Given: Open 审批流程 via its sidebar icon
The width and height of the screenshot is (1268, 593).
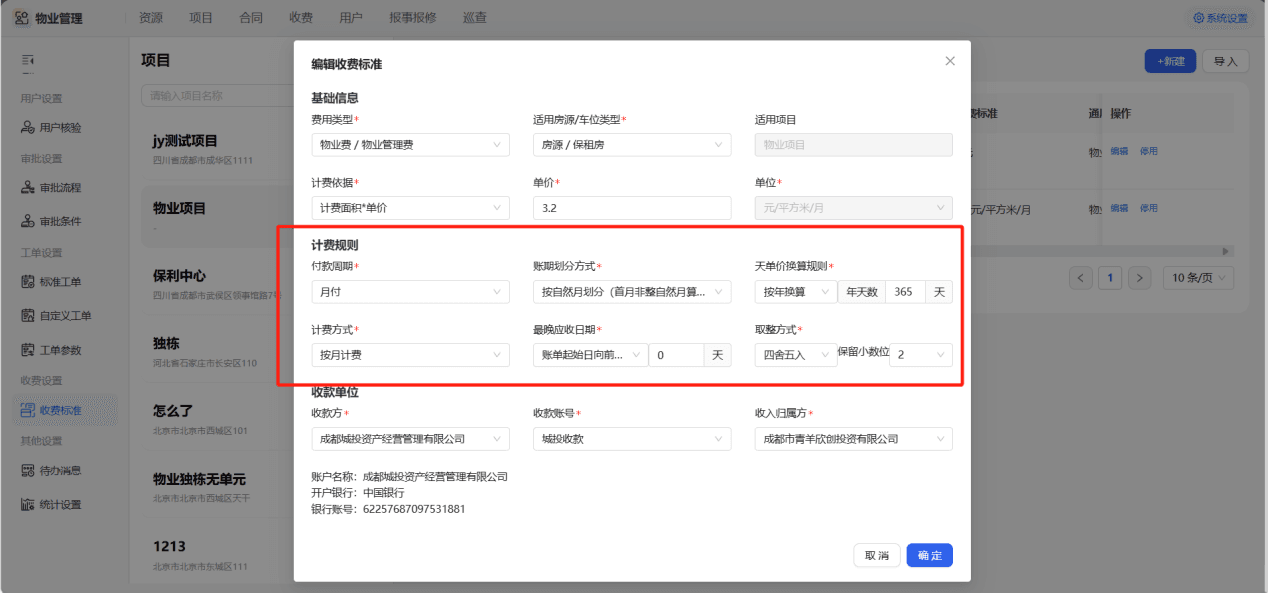Looking at the screenshot, I should (28, 188).
